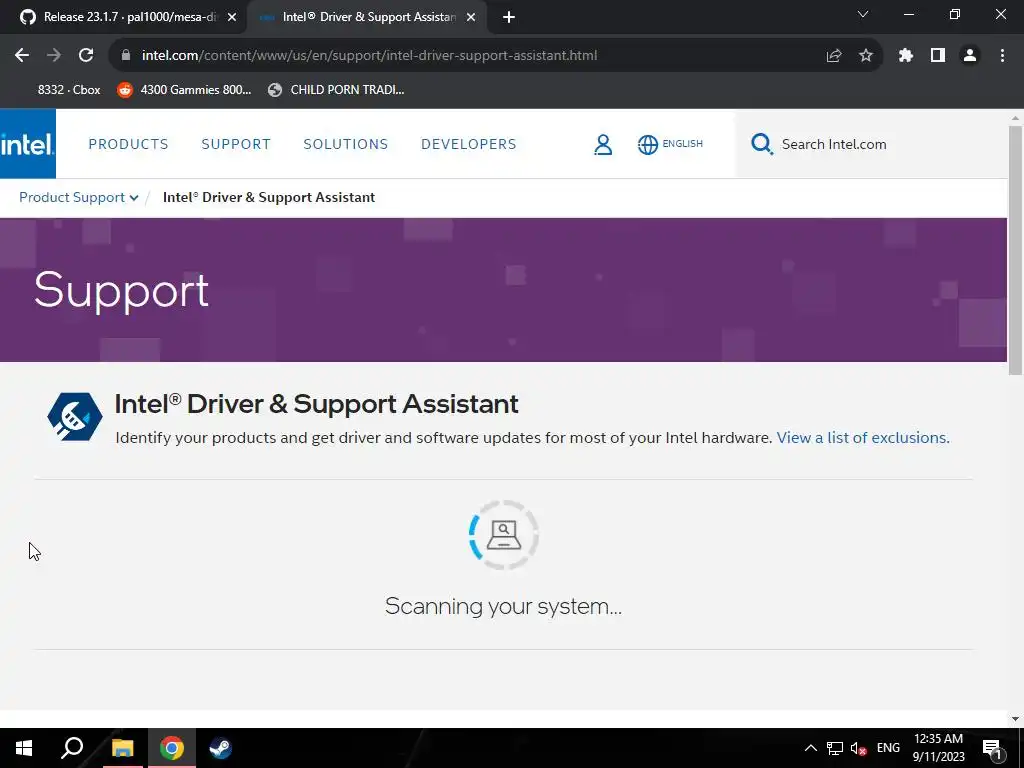Click the scanning laptop spinner icon
This screenshot has width=1024, height=768.
pyautogui.click(x=504, y=535)
